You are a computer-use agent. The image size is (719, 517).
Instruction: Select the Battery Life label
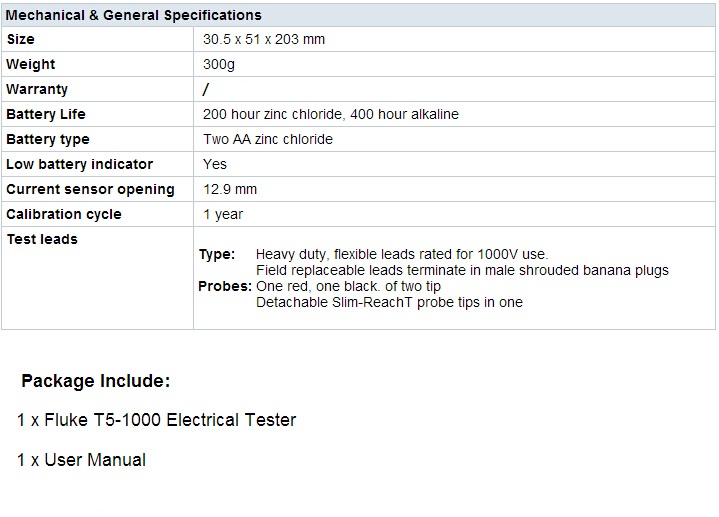(46, 114)
